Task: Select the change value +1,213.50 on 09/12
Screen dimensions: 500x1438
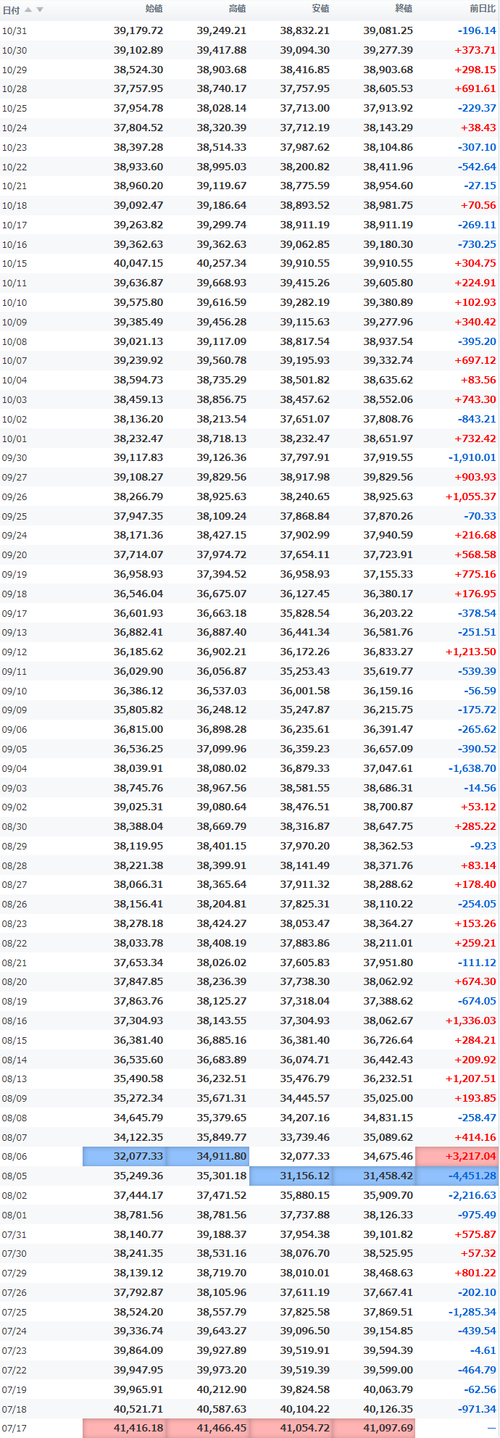Action: pos(469,654)
